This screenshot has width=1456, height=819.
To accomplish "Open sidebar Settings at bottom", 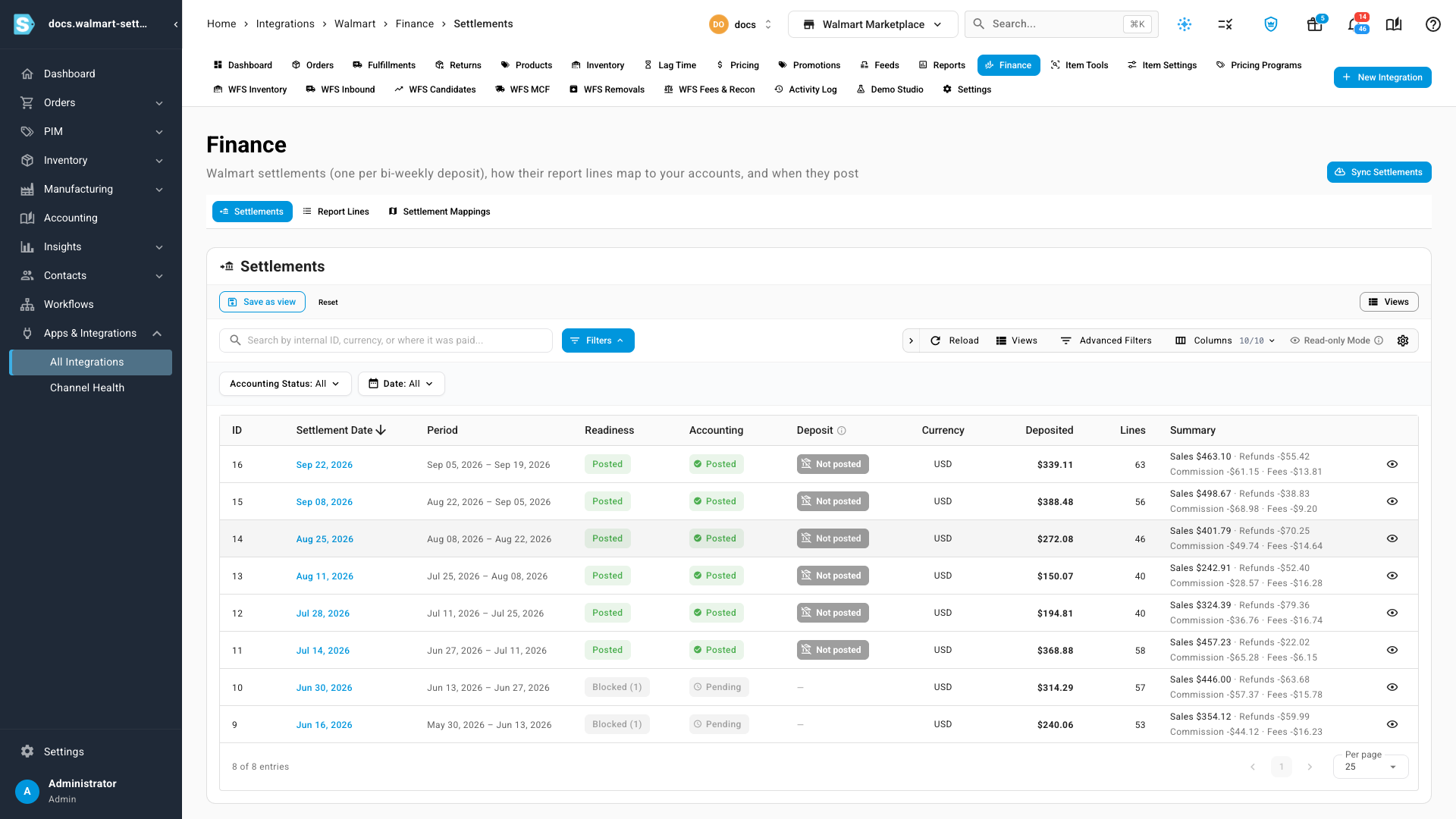I will click(91, 752).
